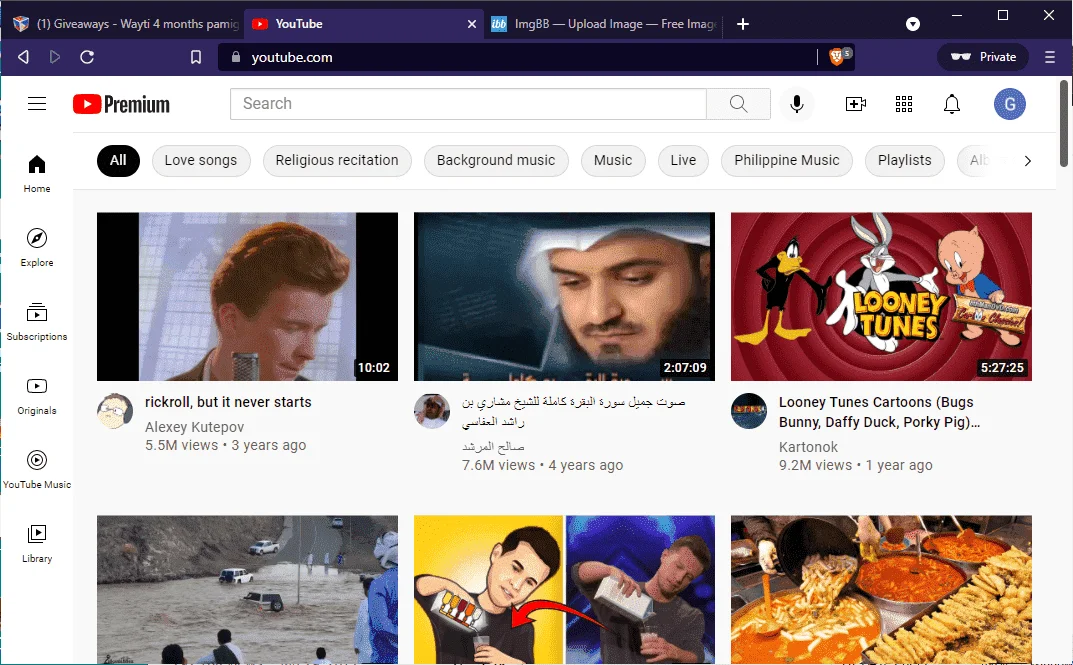The image size is (1073, 665).
Task: Select the Live chip
Action: coord(683,161)
